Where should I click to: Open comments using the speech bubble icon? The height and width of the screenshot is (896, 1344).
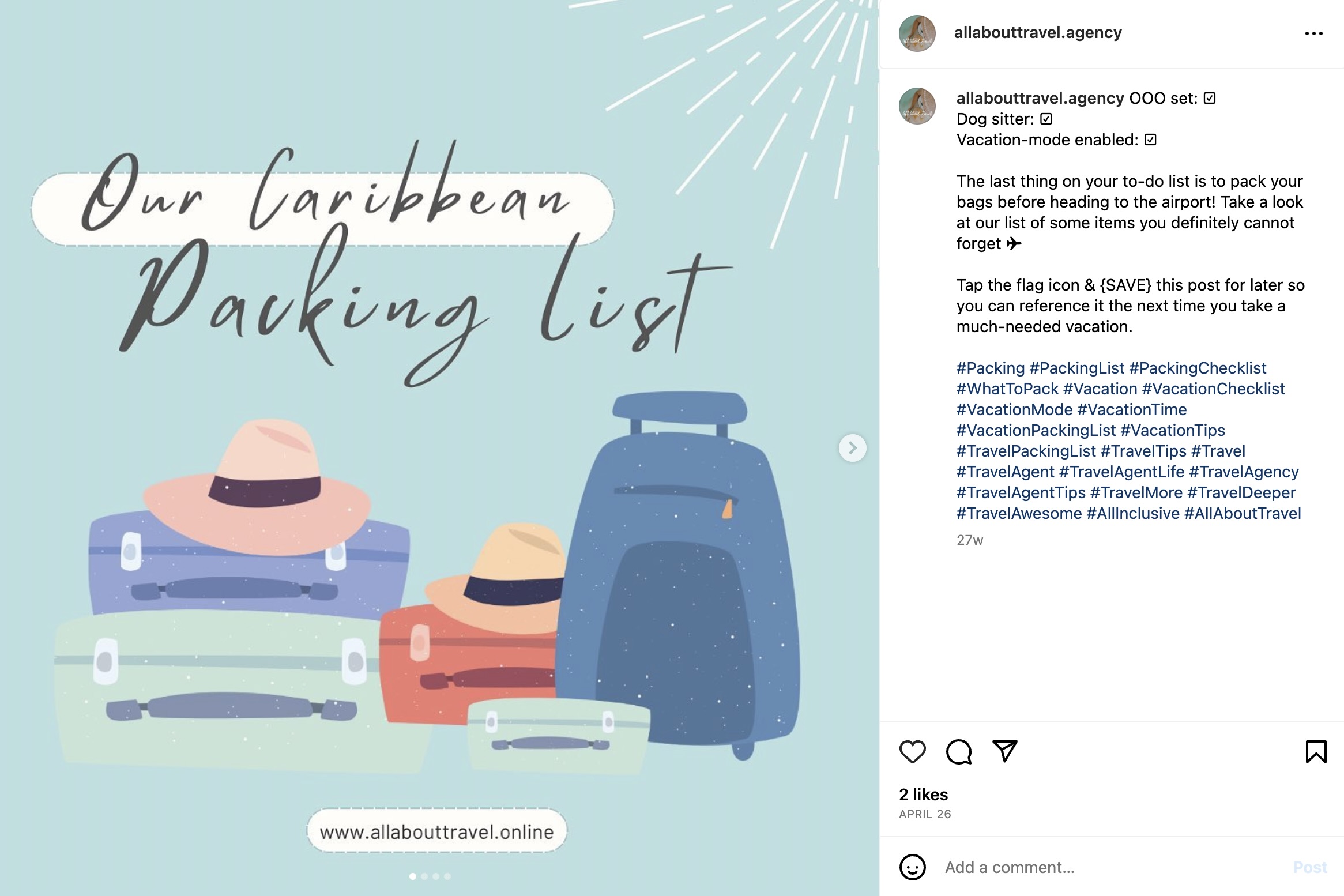pos(959,752)
